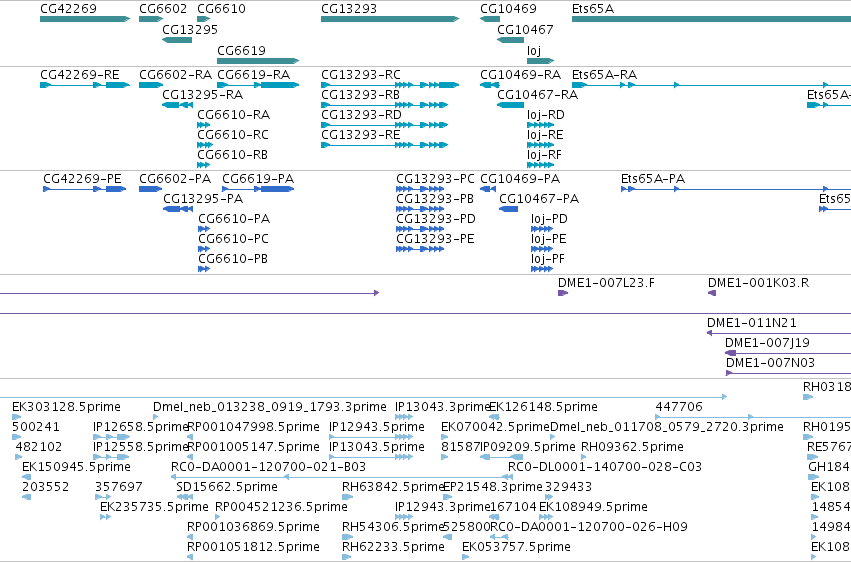The height and width of the screenshot is (562, 851).
Task: Select EST EK235735.5prime
Action: coord(154,507)
